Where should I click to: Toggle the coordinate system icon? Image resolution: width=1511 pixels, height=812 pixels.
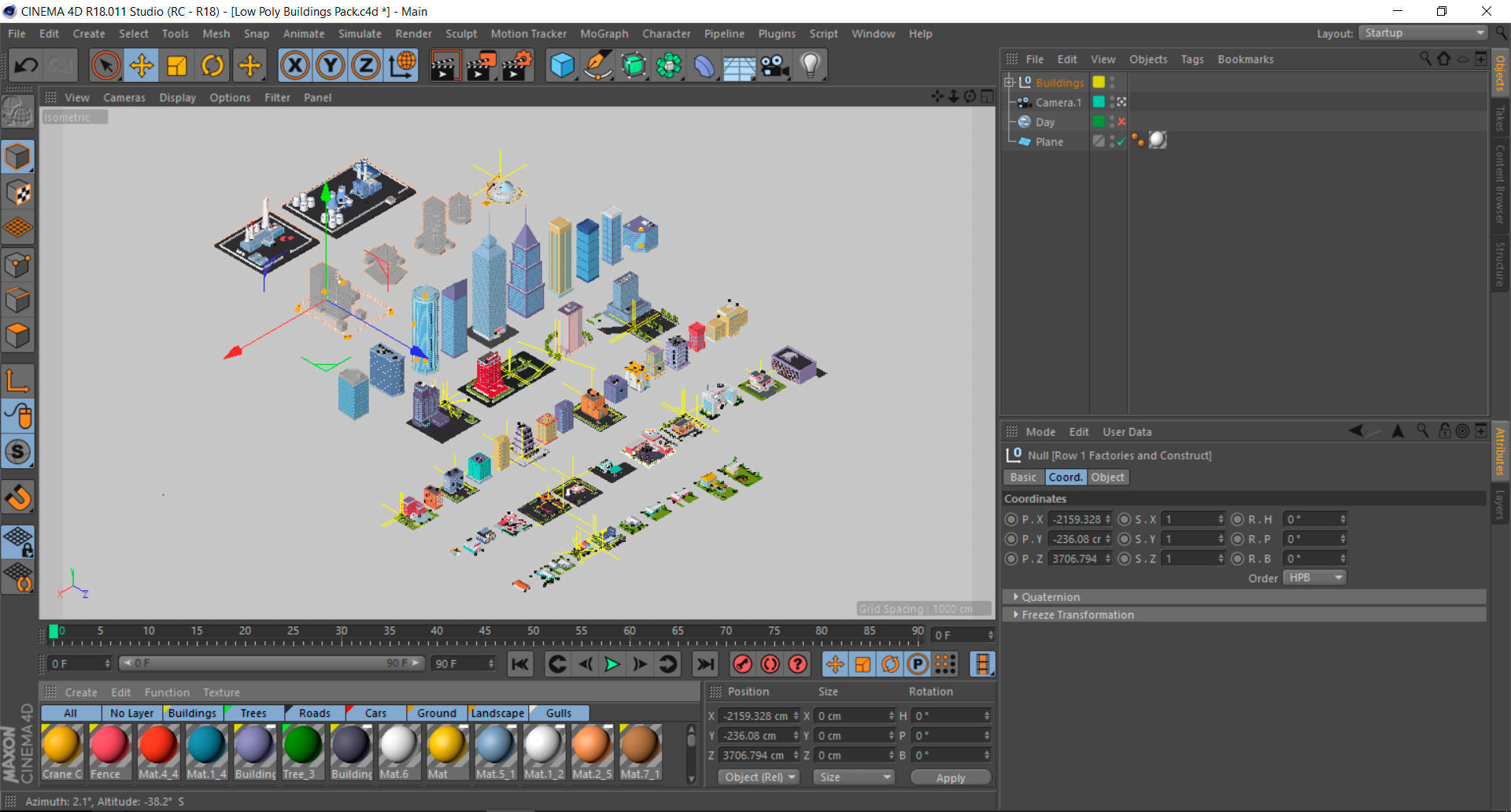click(x=402, y=65)
